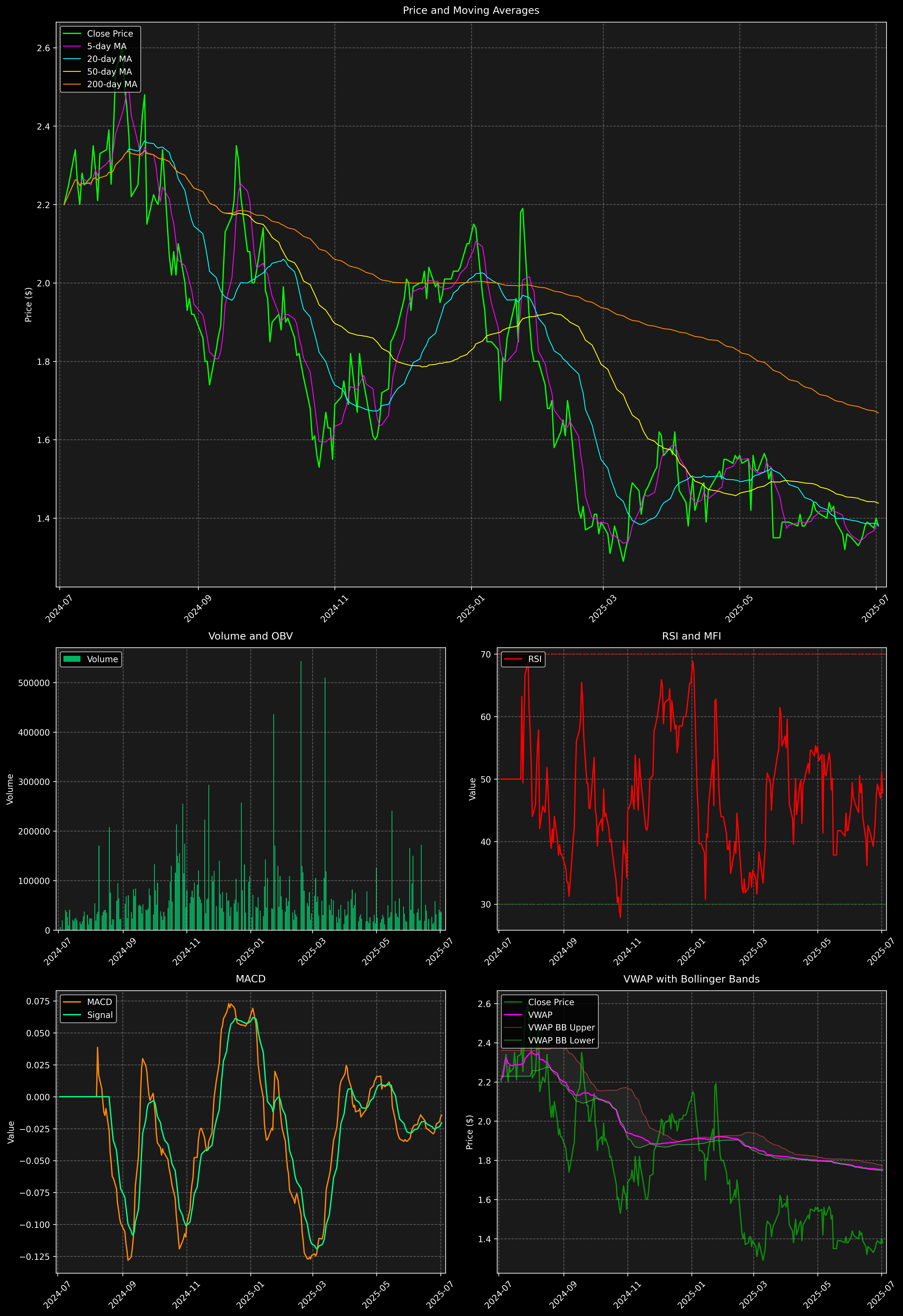Click the 'MACD' legend entry label
This screenshot has height=1316, width=903.
tap(100, 1002)
